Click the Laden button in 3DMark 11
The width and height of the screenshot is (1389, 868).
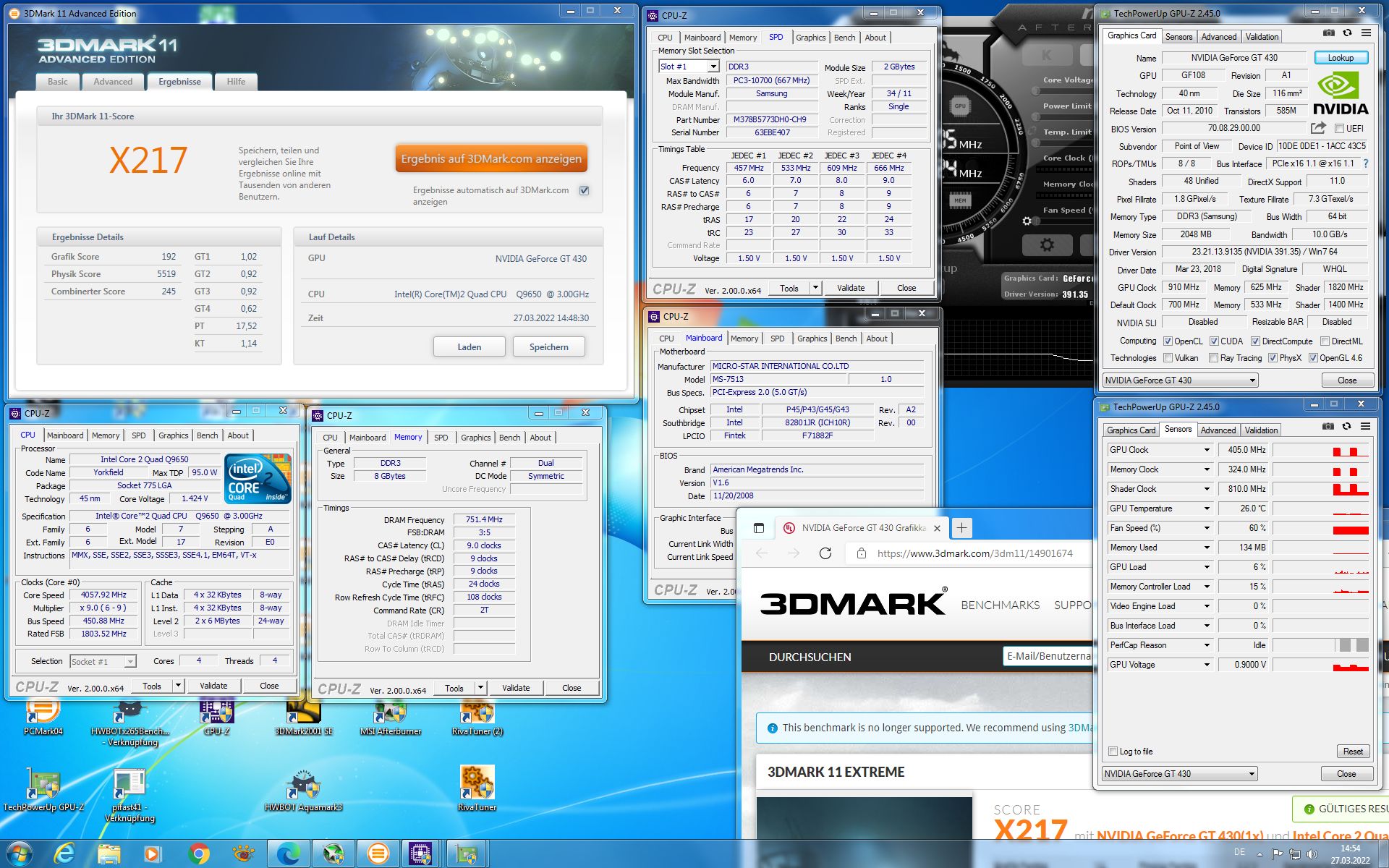pyautogui.click(x=469, y=347)
